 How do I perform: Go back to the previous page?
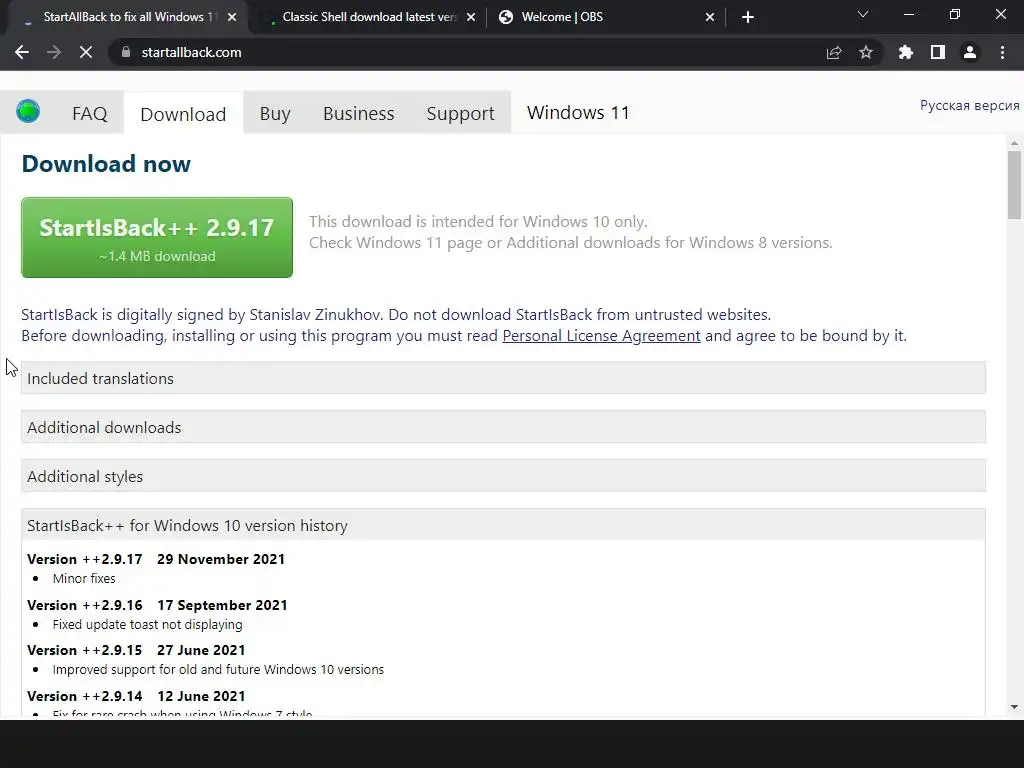pyautogui.click(x=22, y=52)
